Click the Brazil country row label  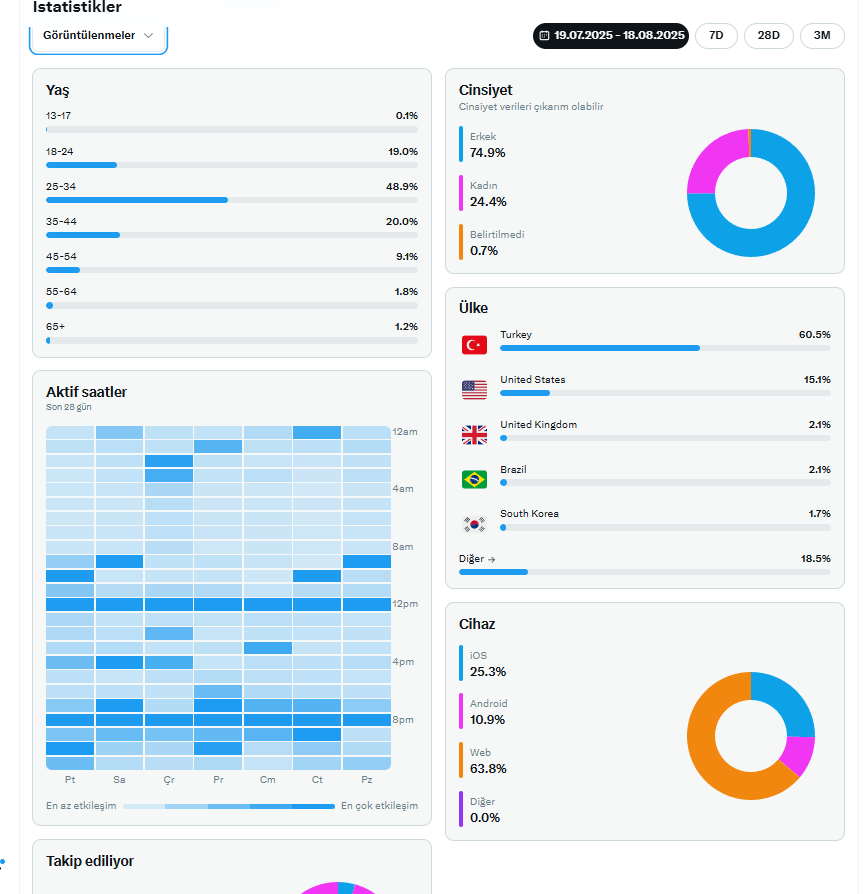513,470
